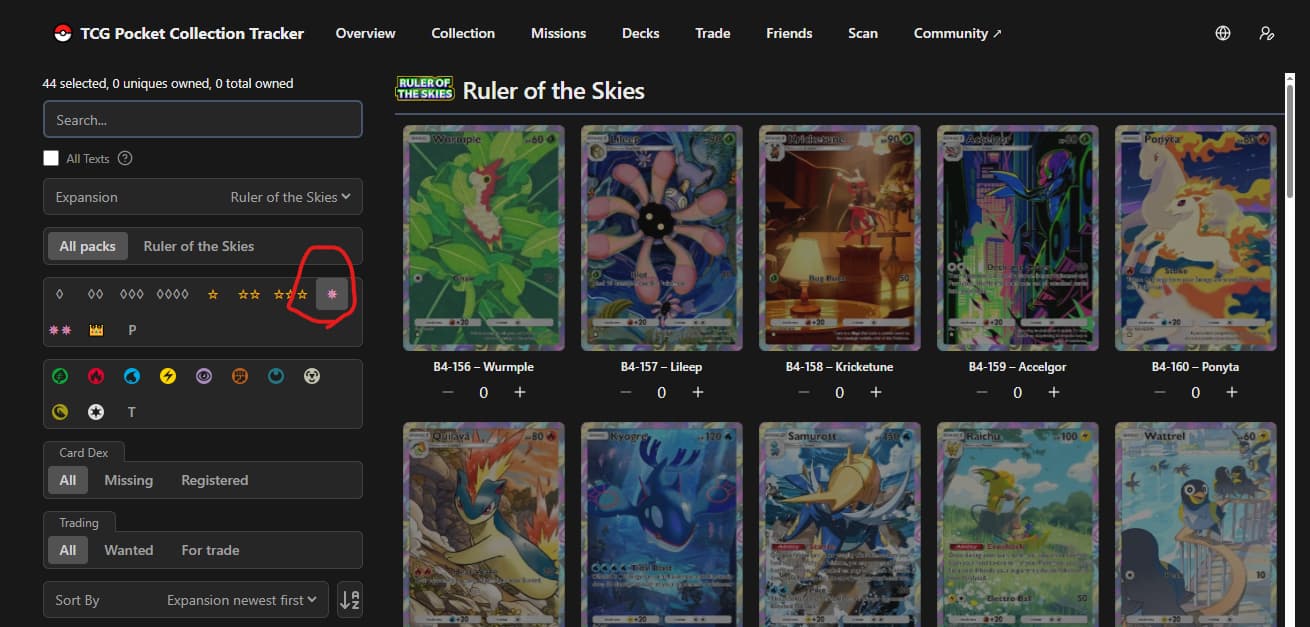This screenshot has width=1310, height=627.
Task: Open the Raichu card image
Action: [x=1018, y=524]
